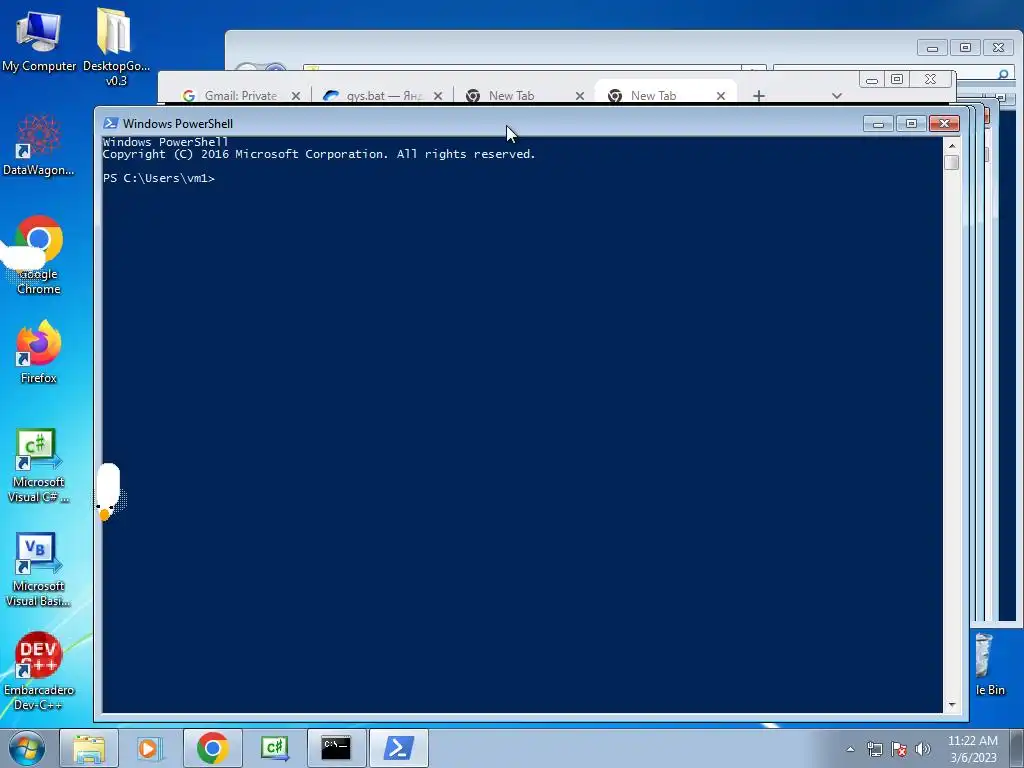Click PowerShell scrollbar up arrow
The height and width of the screenshot is (768, 1024).
pos(952,146)
